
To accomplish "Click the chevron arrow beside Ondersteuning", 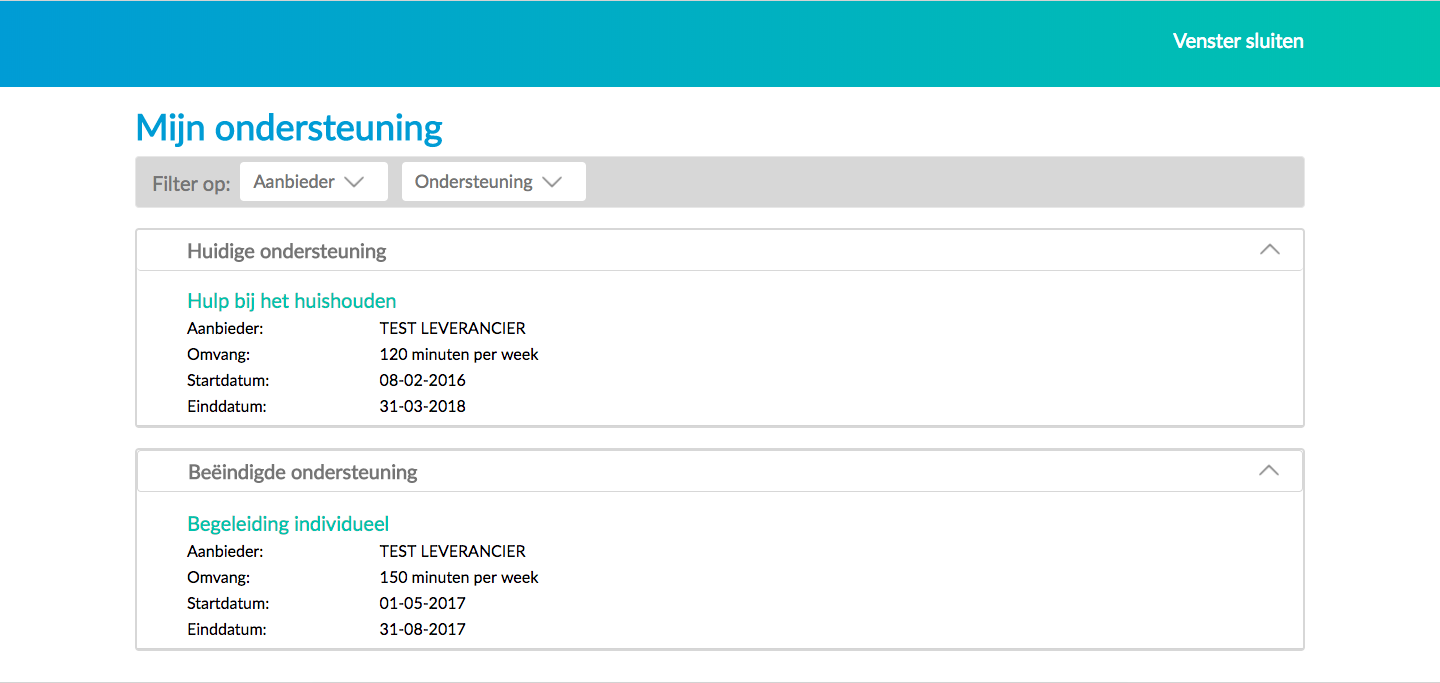I will pos(552,182).
